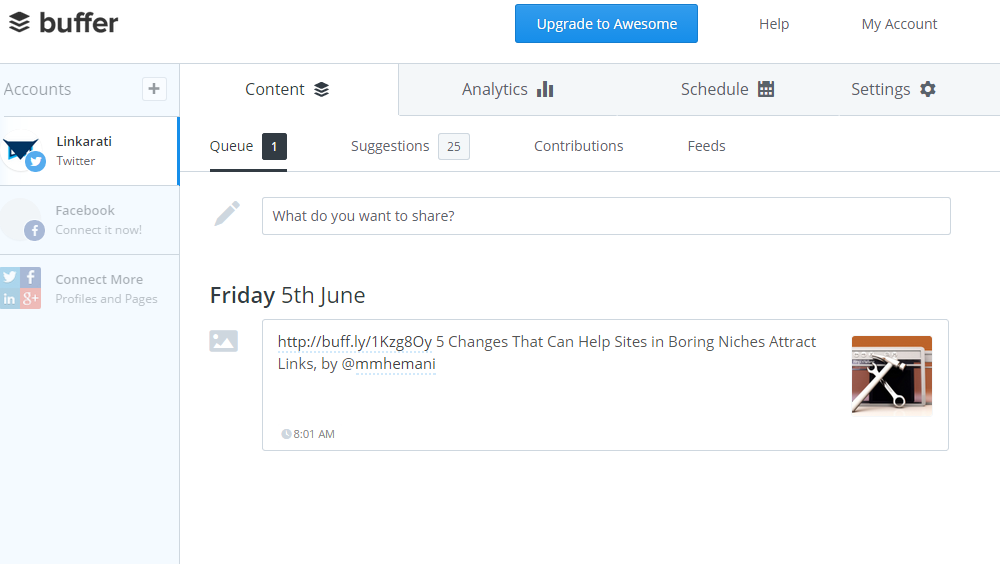The height and width of the screenshot is (564, 1000).
Task: Click the 'What do you want to share?' field
Action: pyautogui.click(x=606, y=216)
